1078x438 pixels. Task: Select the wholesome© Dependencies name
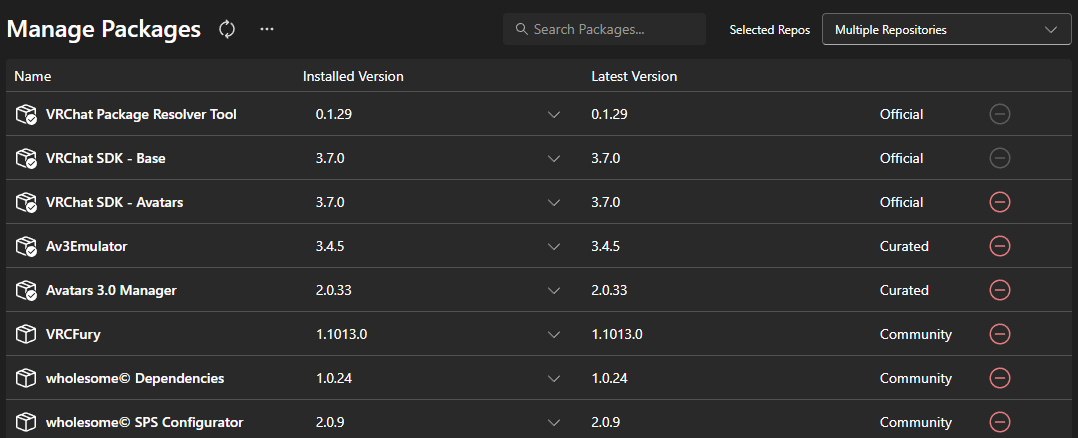135,378
